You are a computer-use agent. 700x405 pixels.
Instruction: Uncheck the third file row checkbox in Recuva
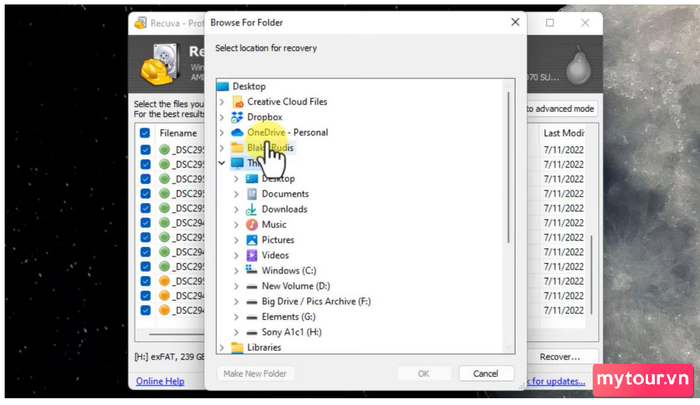[x=146, y=179]
